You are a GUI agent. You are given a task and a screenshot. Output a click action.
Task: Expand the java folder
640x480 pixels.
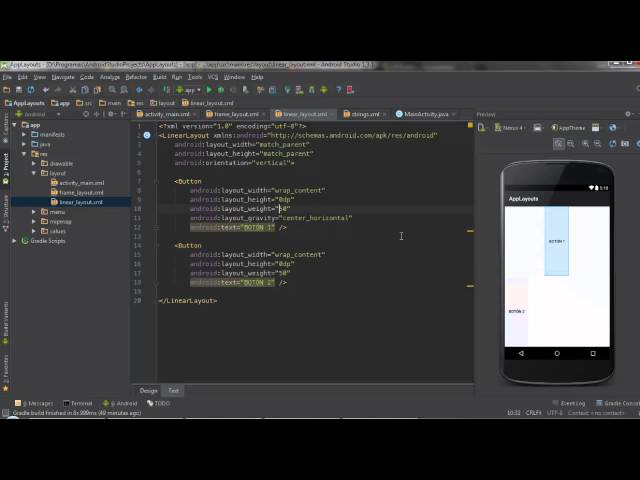(24, 144)
